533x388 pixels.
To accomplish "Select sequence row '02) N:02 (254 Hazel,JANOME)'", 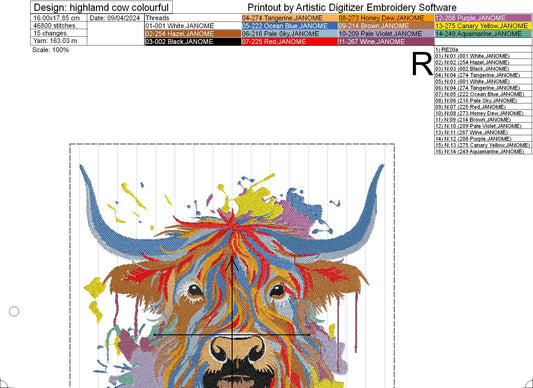I will pyautogui.click(x=483, y=62).
